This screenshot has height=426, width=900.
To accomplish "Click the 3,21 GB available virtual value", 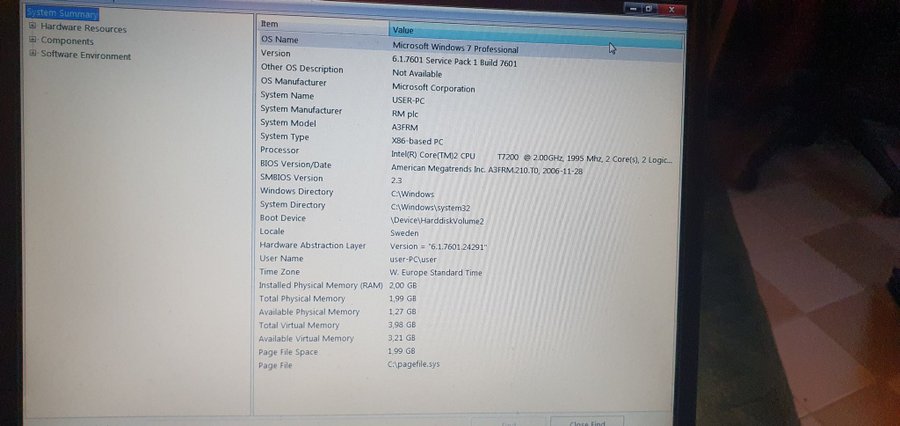I will click(401, 338).
